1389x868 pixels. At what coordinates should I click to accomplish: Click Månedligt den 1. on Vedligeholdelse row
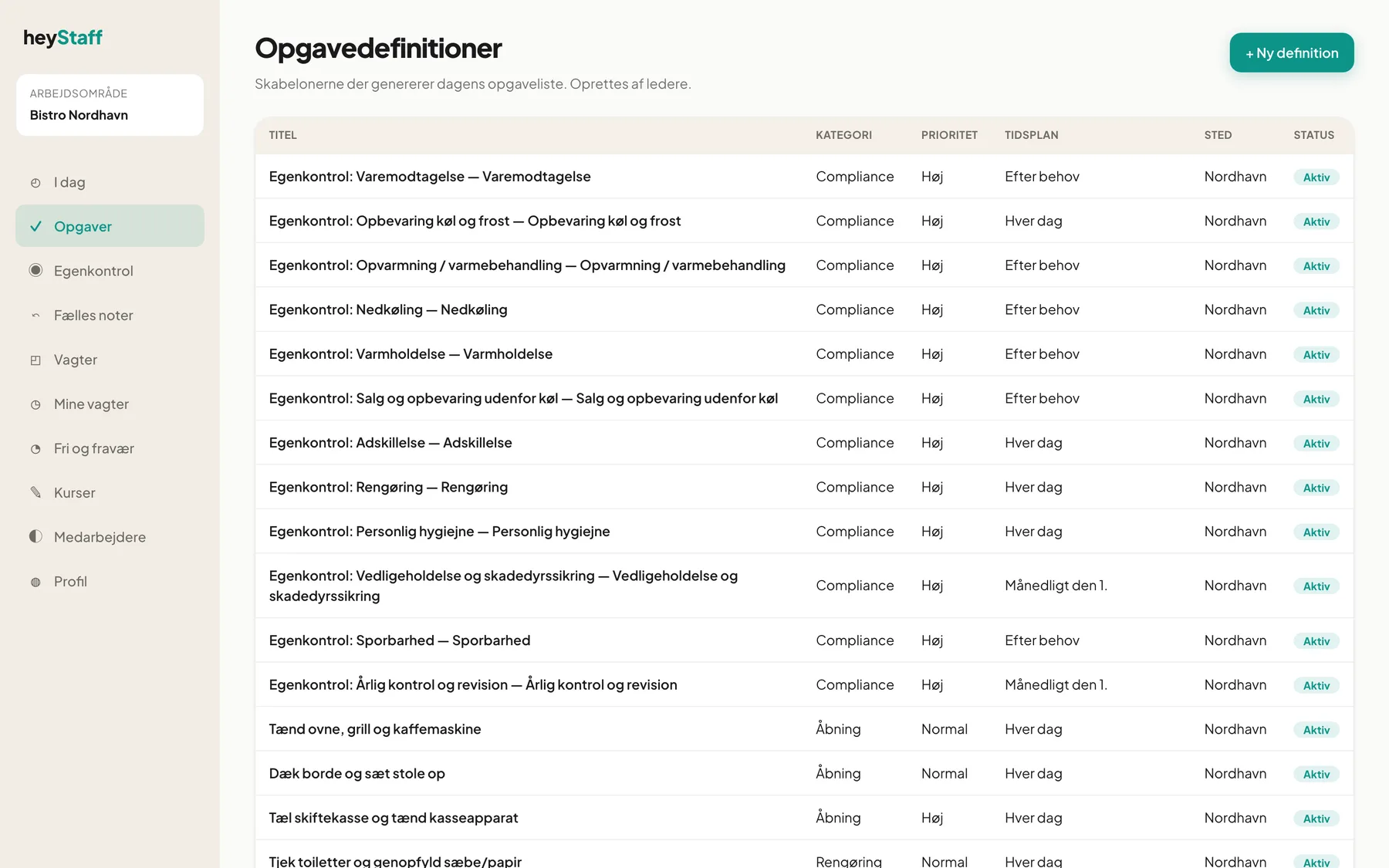[x=1056, y=586]
